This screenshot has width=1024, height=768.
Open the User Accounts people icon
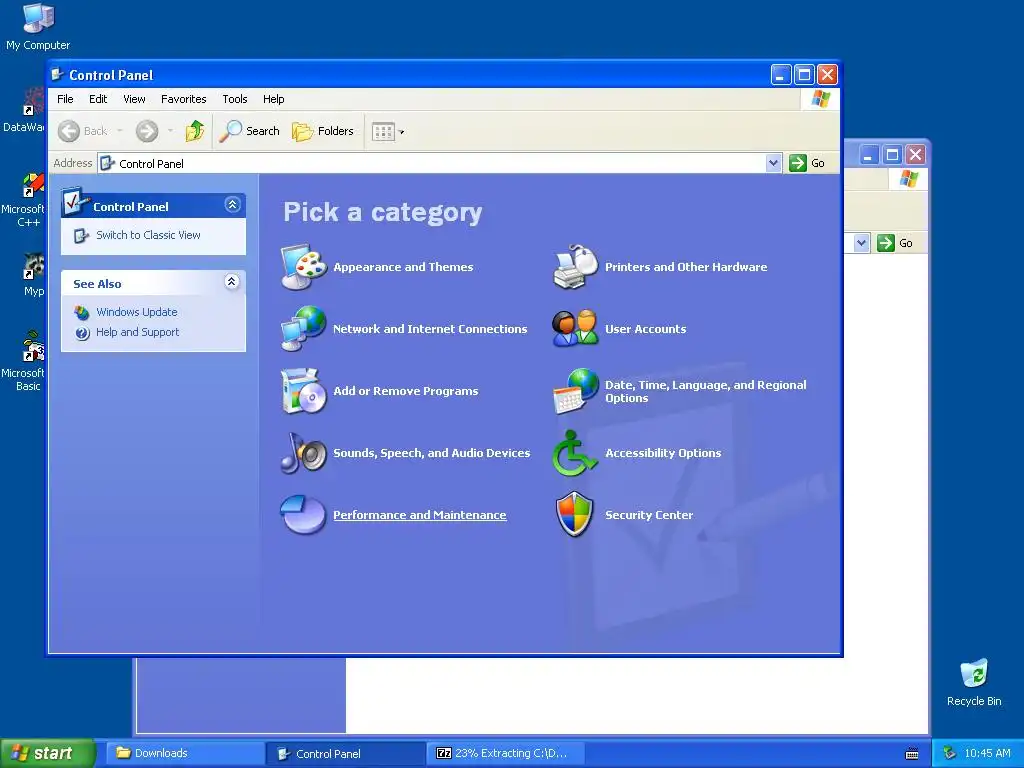(575, 328)
